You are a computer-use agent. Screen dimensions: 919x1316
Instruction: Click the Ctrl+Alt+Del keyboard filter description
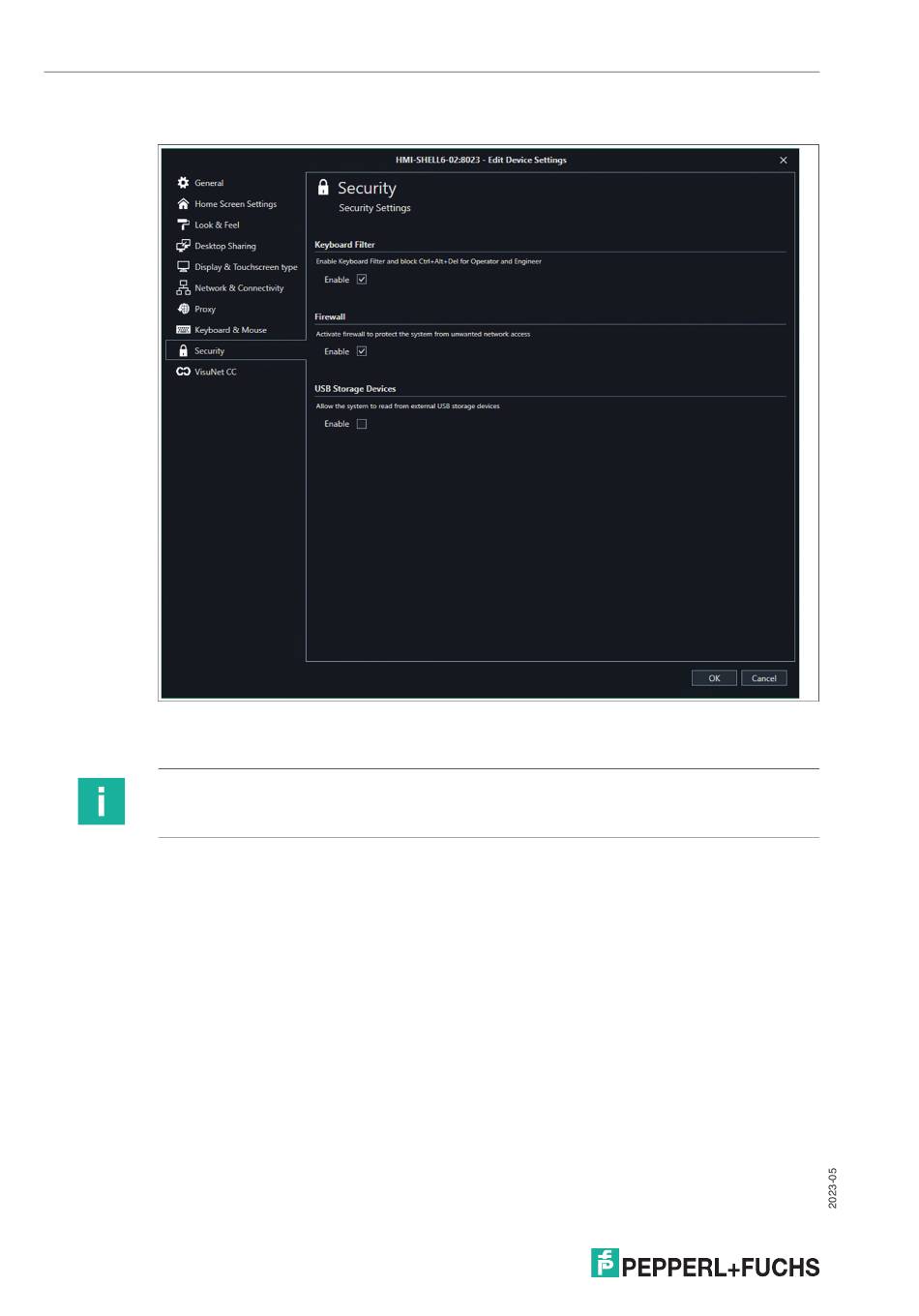coord(429,261)
